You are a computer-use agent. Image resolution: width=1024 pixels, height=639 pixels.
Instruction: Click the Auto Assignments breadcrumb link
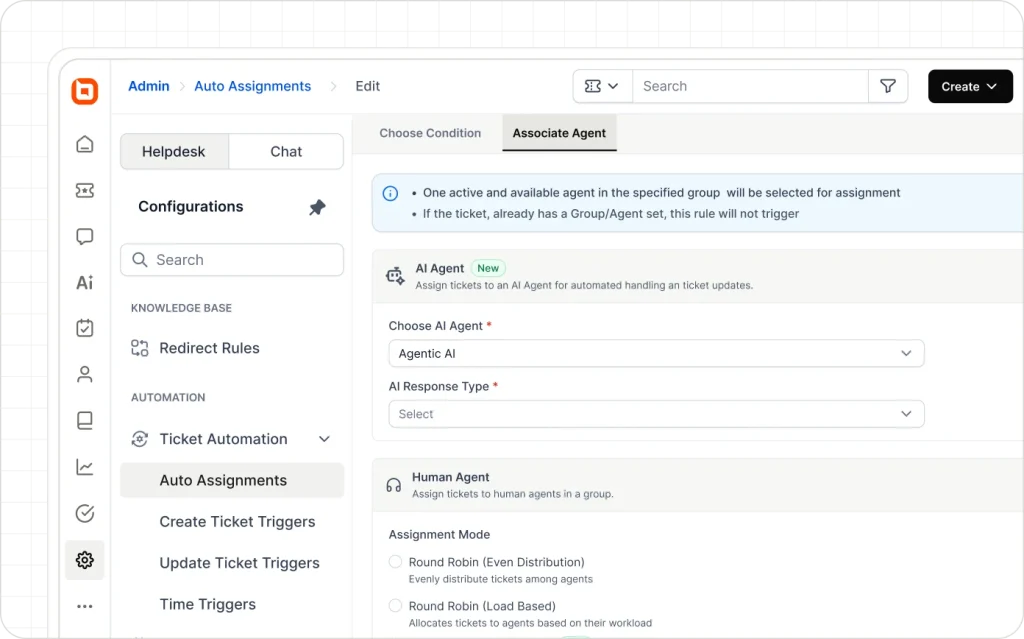pyautogui.click(x=253, y=86)
